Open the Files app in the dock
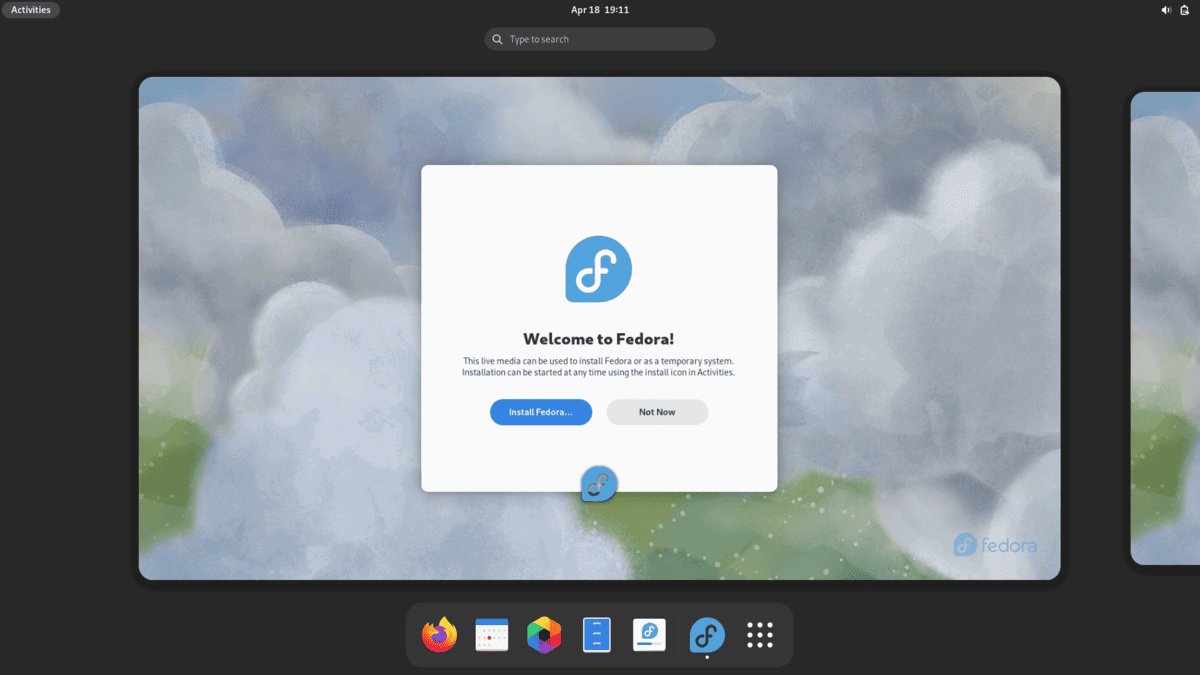Image resolution: width=1200 pixels, height=675 pixels. coord(597,635)
